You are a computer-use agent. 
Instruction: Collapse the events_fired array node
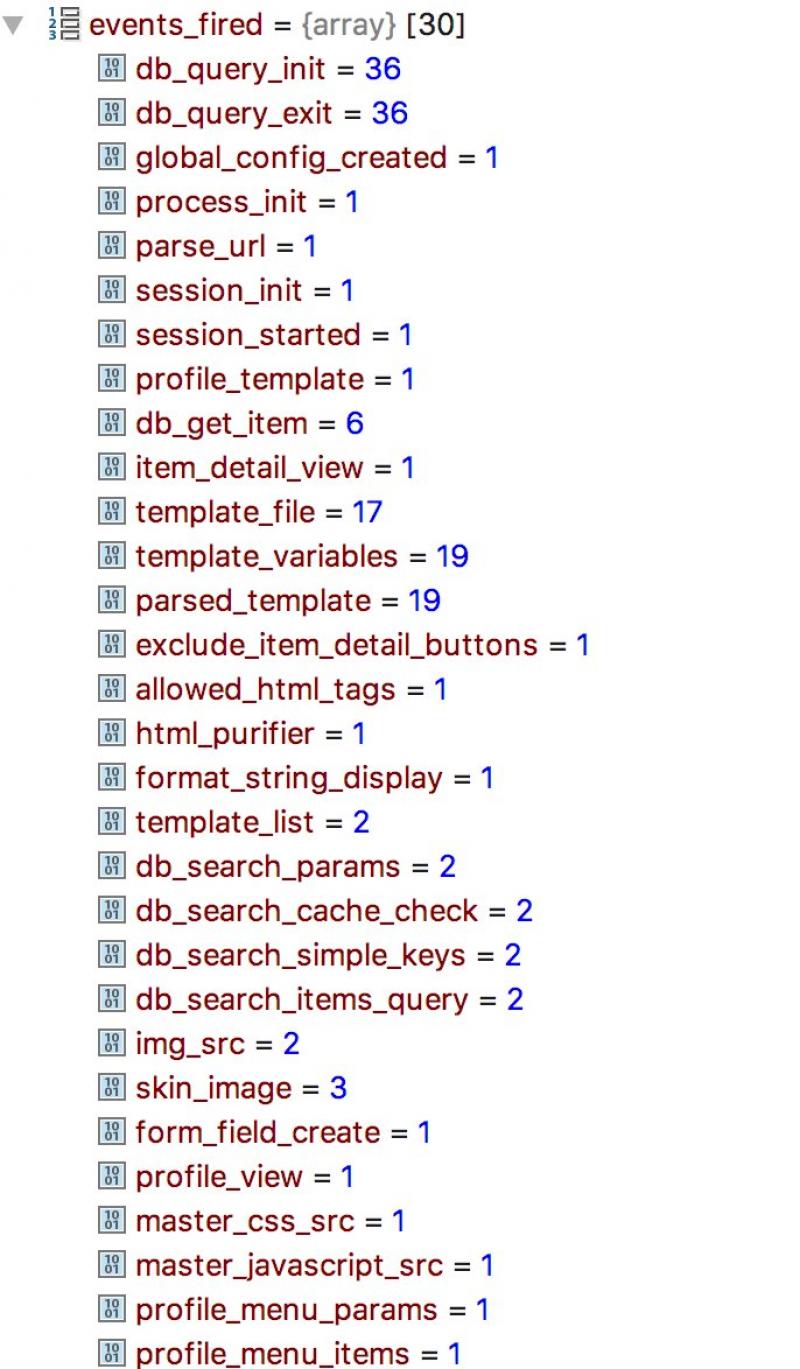click(12, 26)
